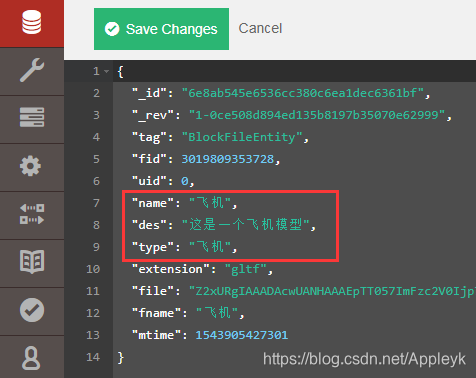Click fid number 3019809353728
Viewport: 476px width, 378px height.
coord(228,159)
